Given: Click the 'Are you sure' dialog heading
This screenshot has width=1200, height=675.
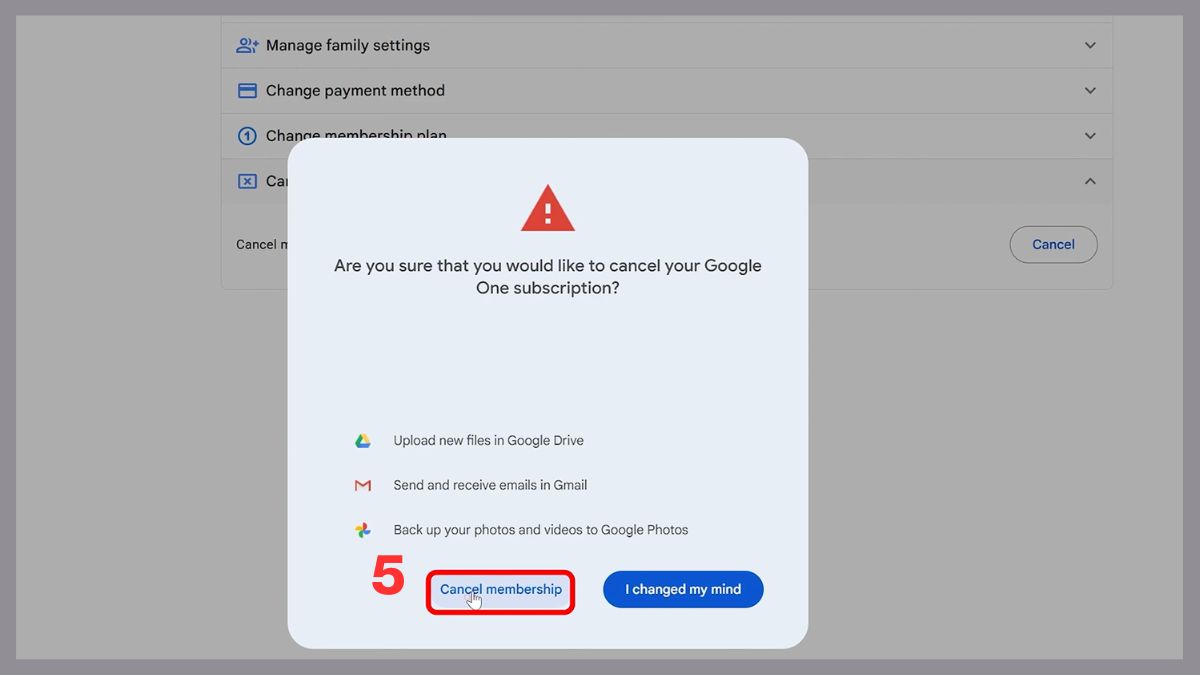Looking at the screenshot, I should (x=548, y=277).
